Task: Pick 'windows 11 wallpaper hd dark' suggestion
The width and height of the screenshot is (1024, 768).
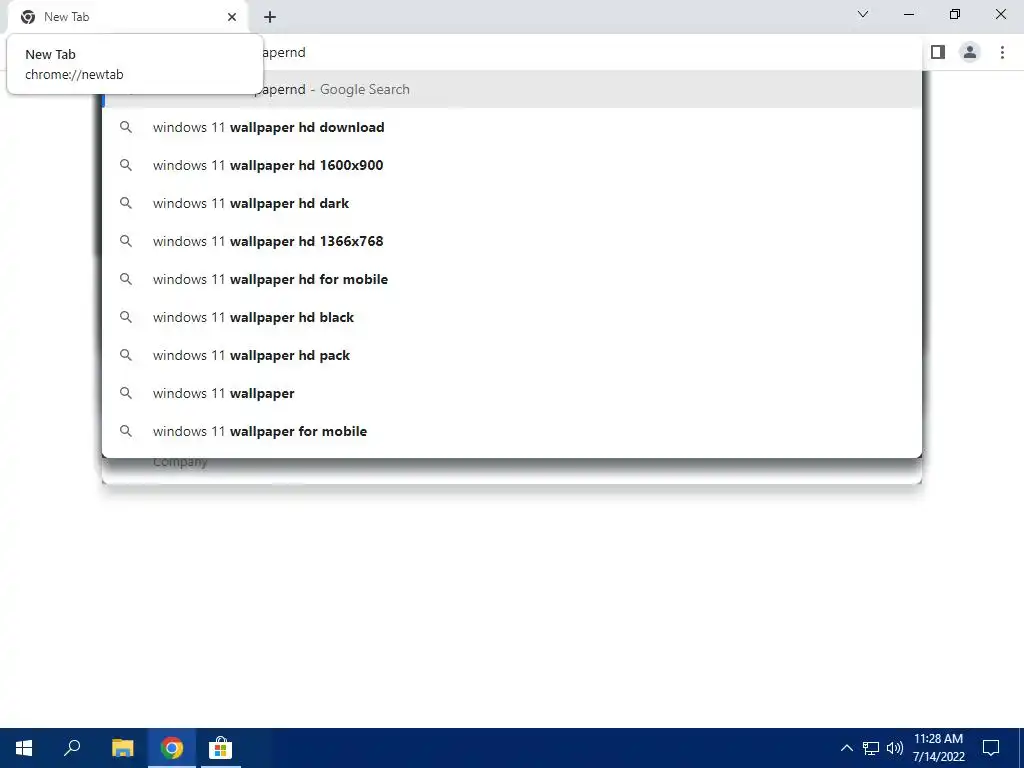Action: point(512,203)
